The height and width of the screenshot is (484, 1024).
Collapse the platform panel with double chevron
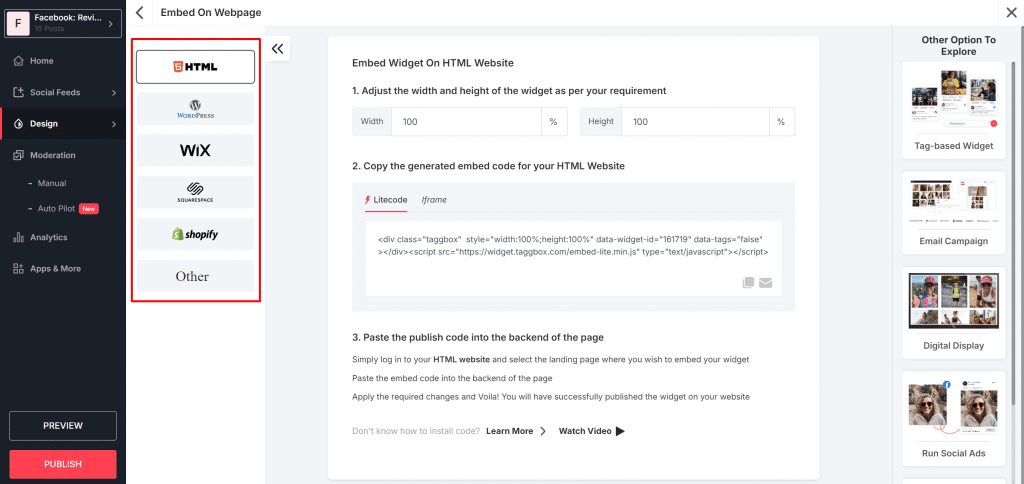278,48
